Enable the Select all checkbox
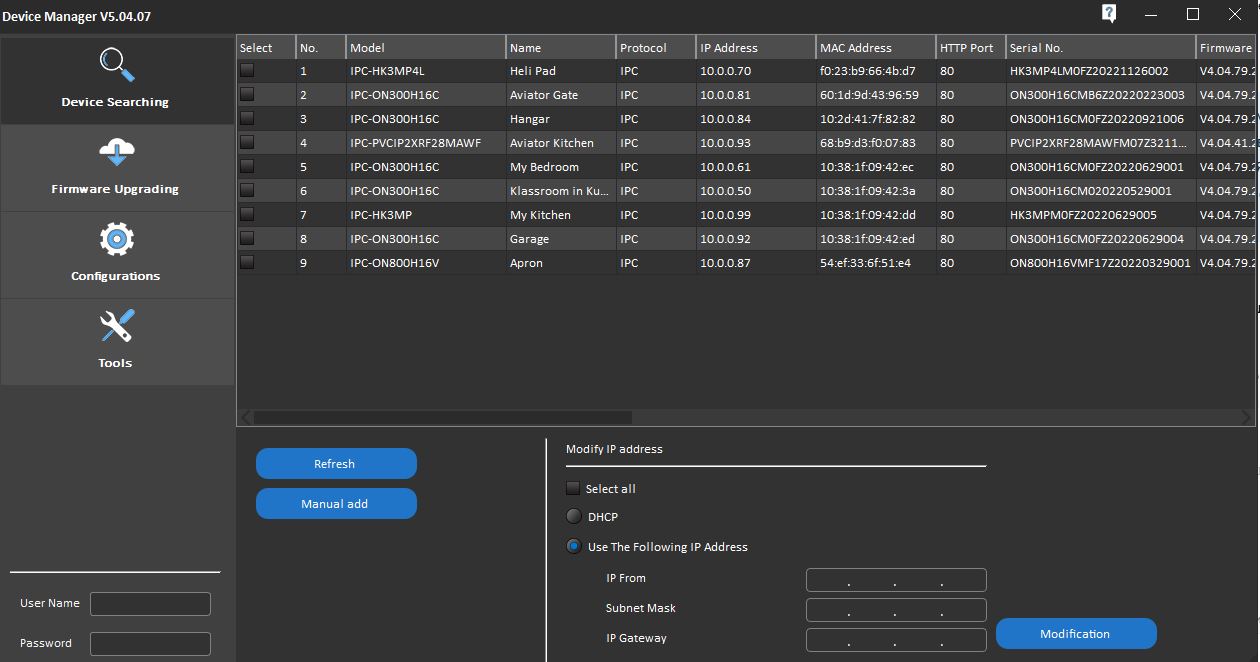The image size is (1260, 662). [573, 488]
